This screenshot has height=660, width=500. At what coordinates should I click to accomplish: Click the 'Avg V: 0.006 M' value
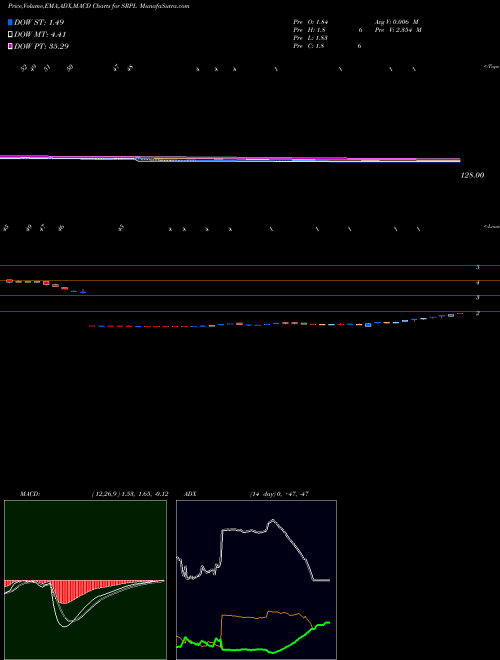pyautogui.click(x=396, y=22)
